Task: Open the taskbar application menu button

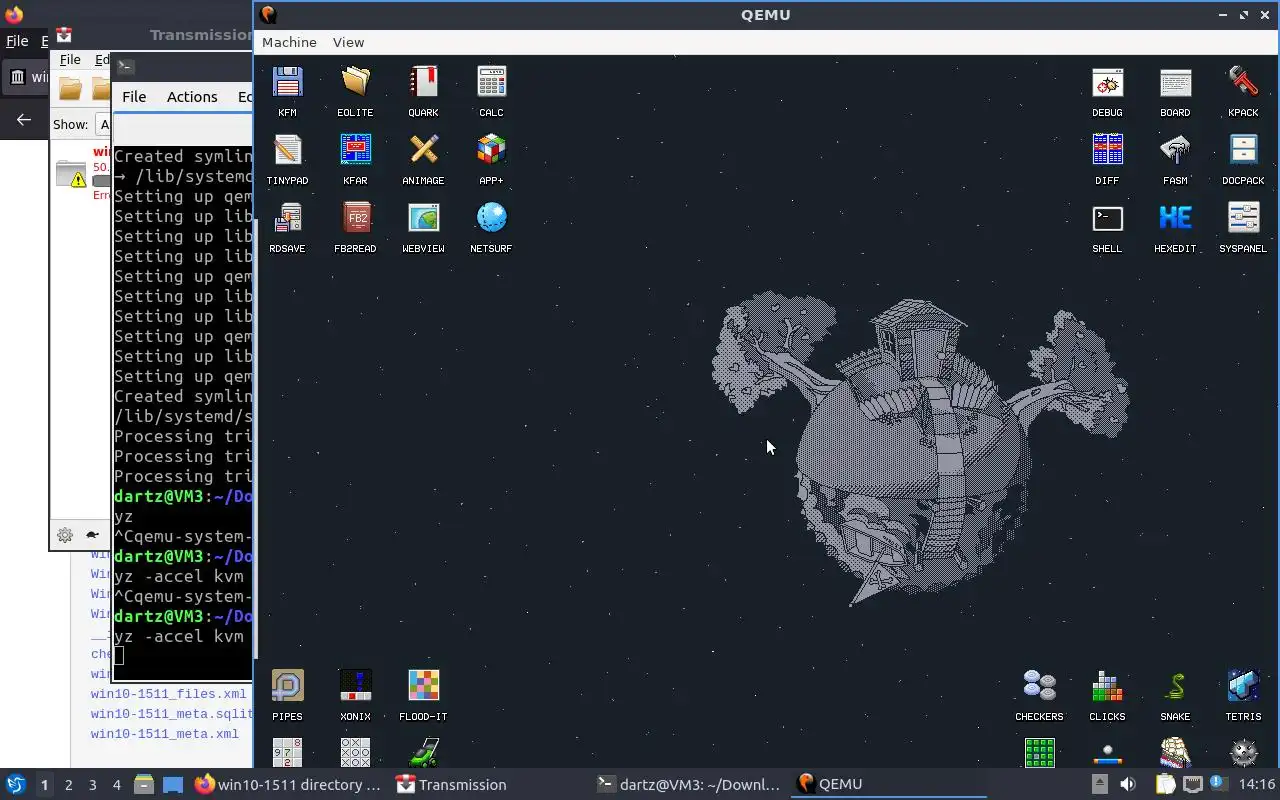Action: 15,785
